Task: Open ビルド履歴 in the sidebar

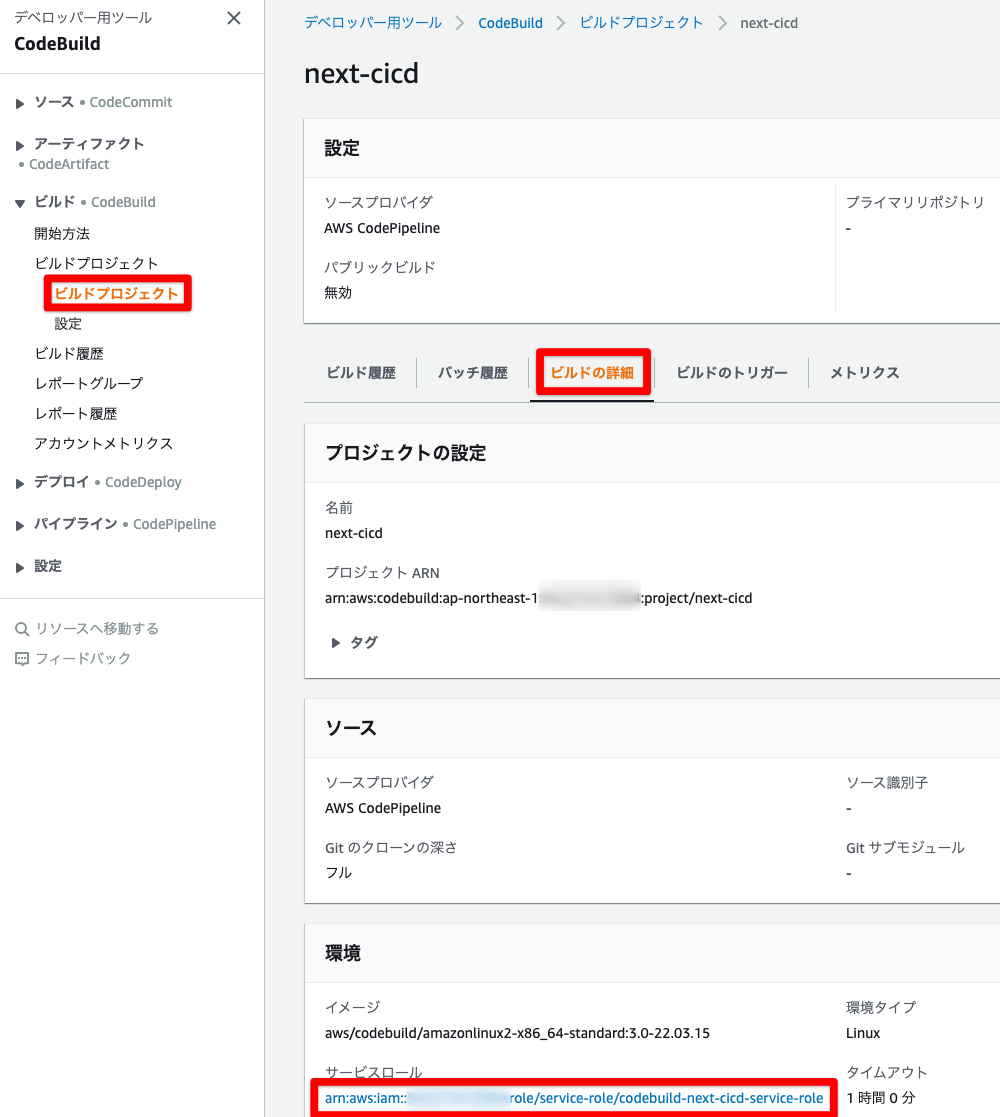Action: click(69, 353)
